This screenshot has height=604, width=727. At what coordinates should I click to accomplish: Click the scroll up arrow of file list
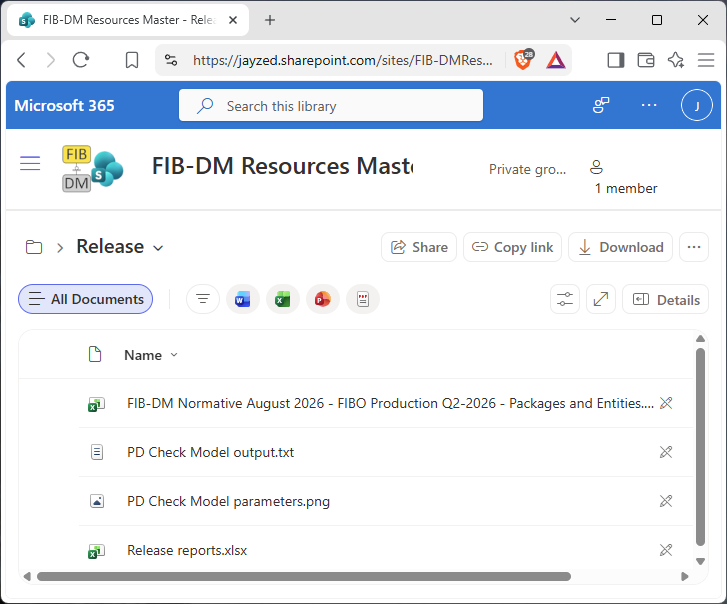[x=700, y=338]
